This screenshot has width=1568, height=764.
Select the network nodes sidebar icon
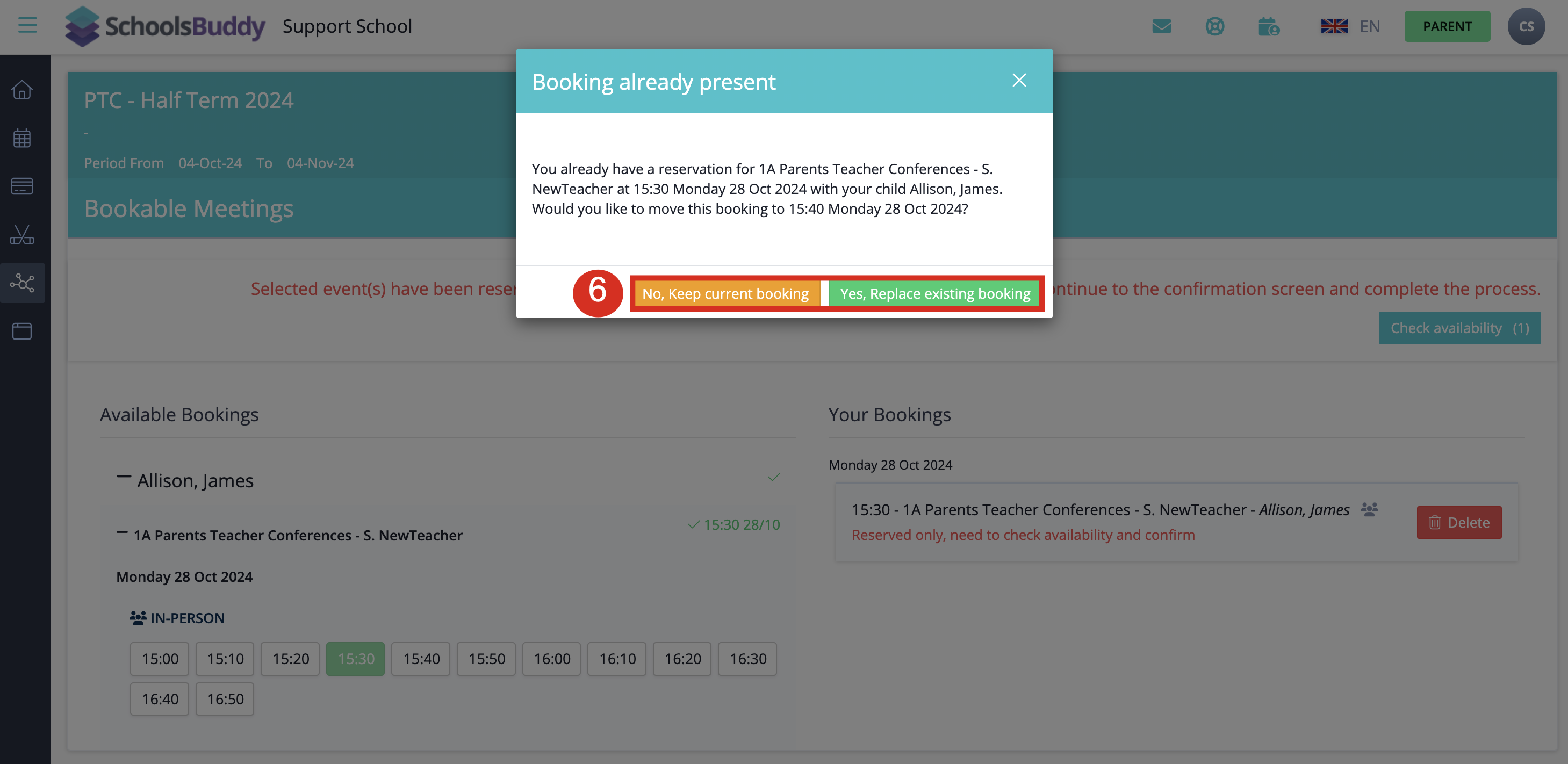tap(22, 283)
